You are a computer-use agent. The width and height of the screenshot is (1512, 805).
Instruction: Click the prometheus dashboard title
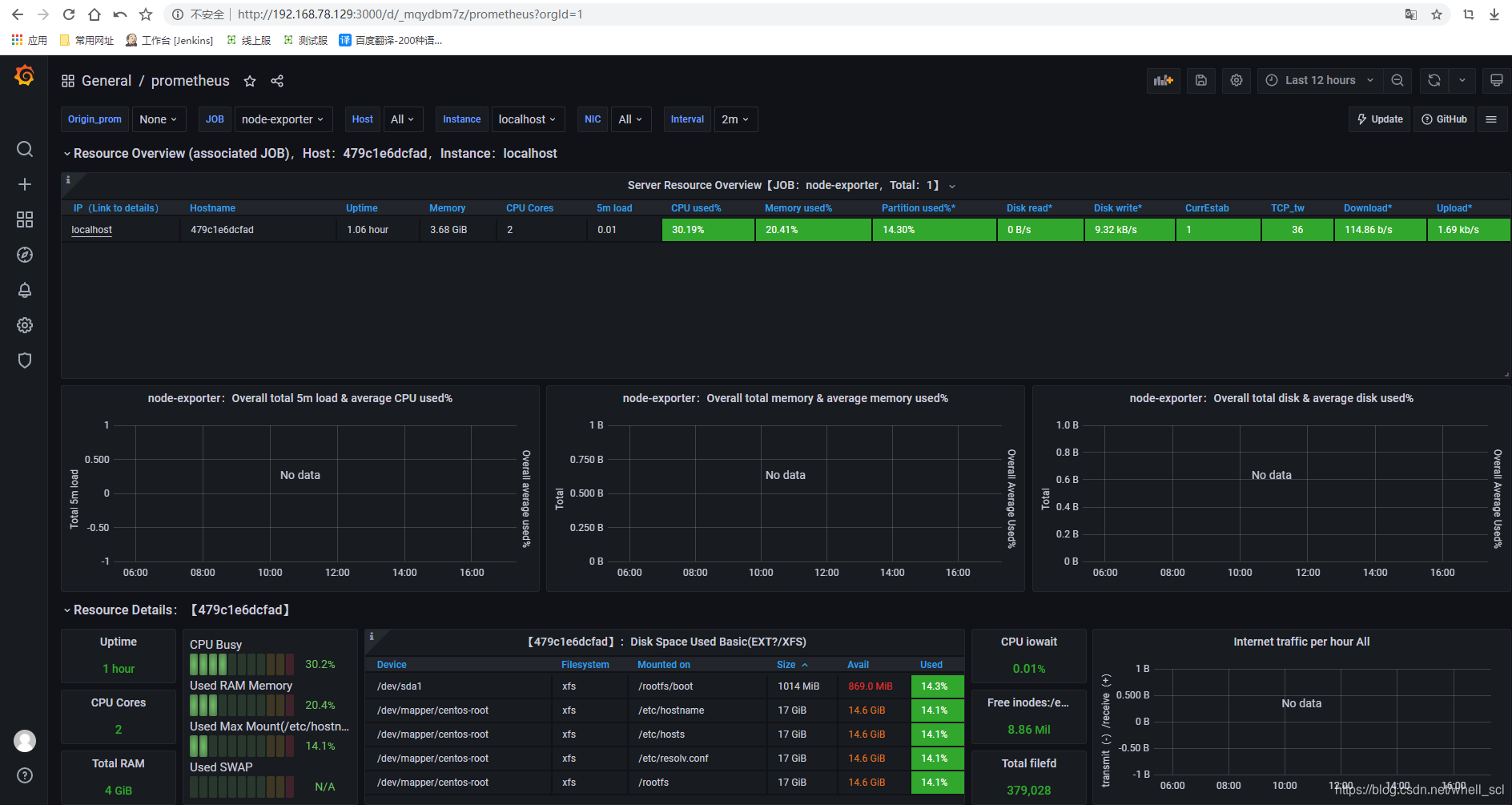[191, 81]
